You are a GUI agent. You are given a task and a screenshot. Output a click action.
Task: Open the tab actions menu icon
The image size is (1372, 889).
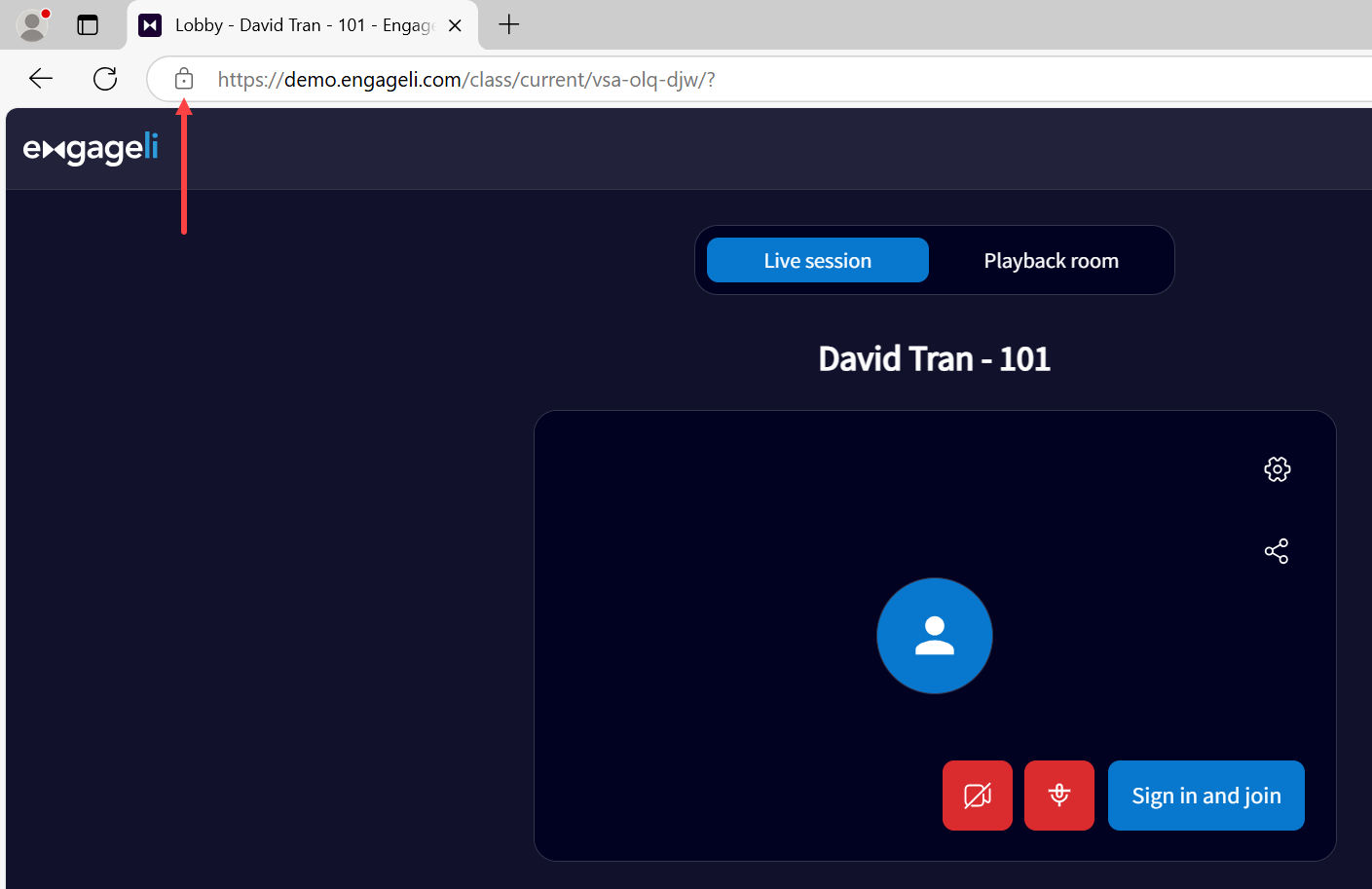point(88,25)
